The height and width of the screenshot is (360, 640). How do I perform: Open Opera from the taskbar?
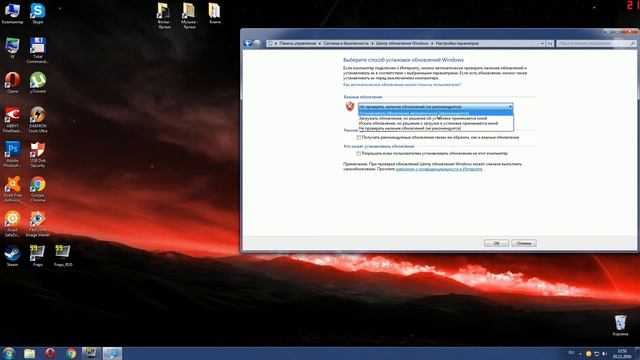point(50,353)
